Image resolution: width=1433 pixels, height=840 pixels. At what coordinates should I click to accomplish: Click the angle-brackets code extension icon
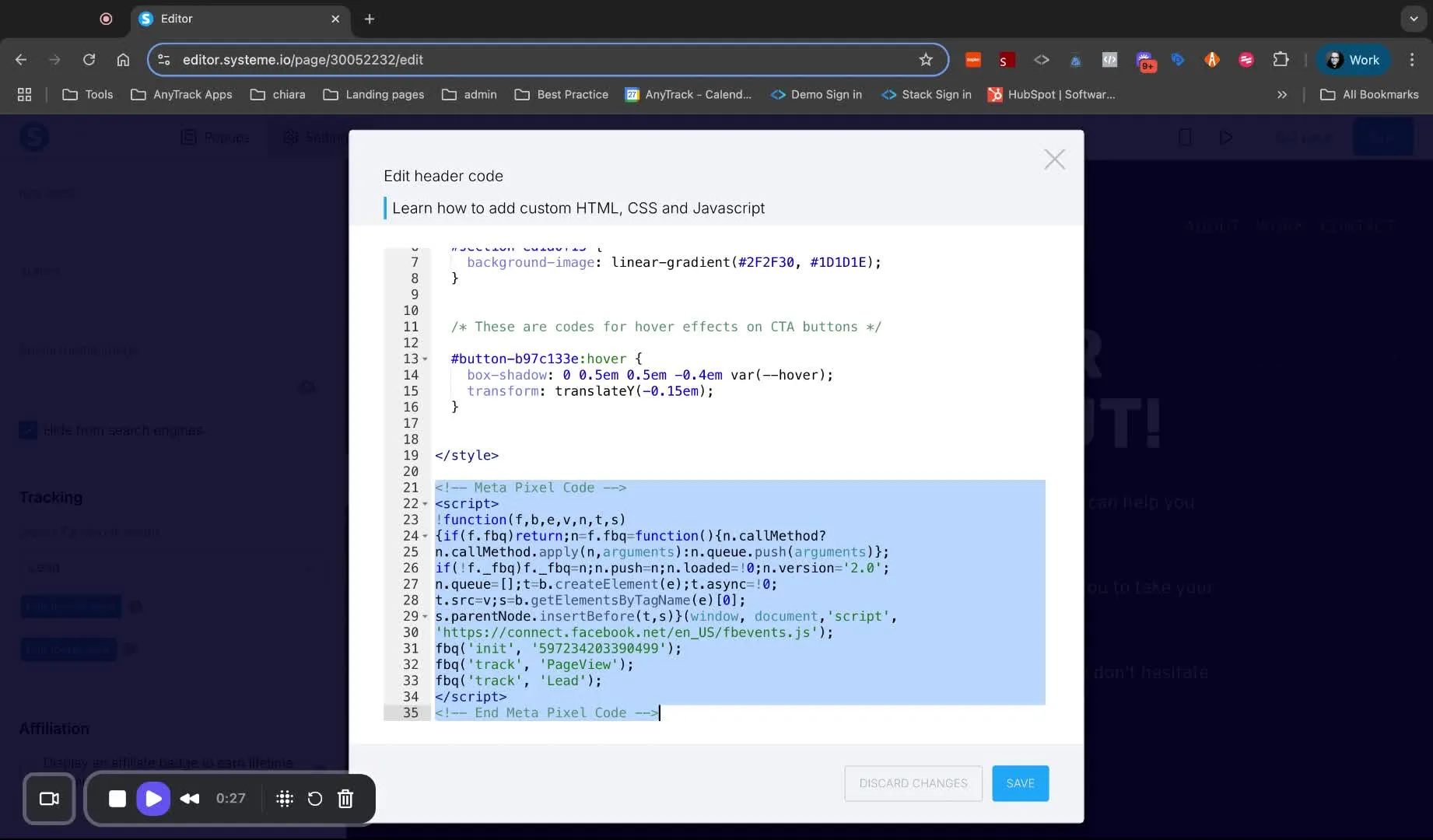[1041, 60]
